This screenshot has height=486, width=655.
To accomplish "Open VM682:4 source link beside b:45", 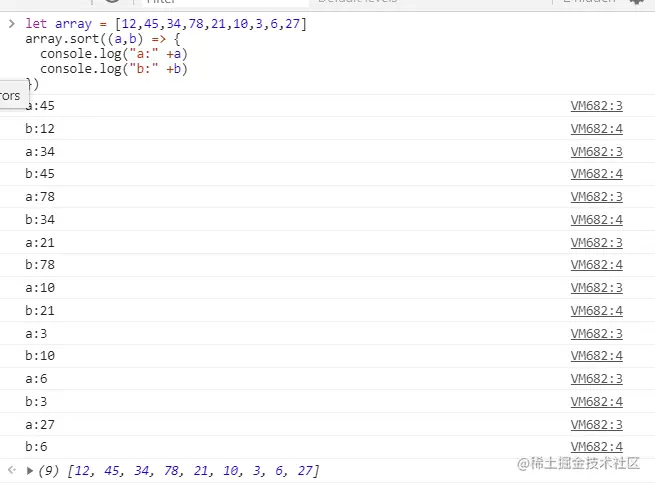I will click(x=597, y=173).
